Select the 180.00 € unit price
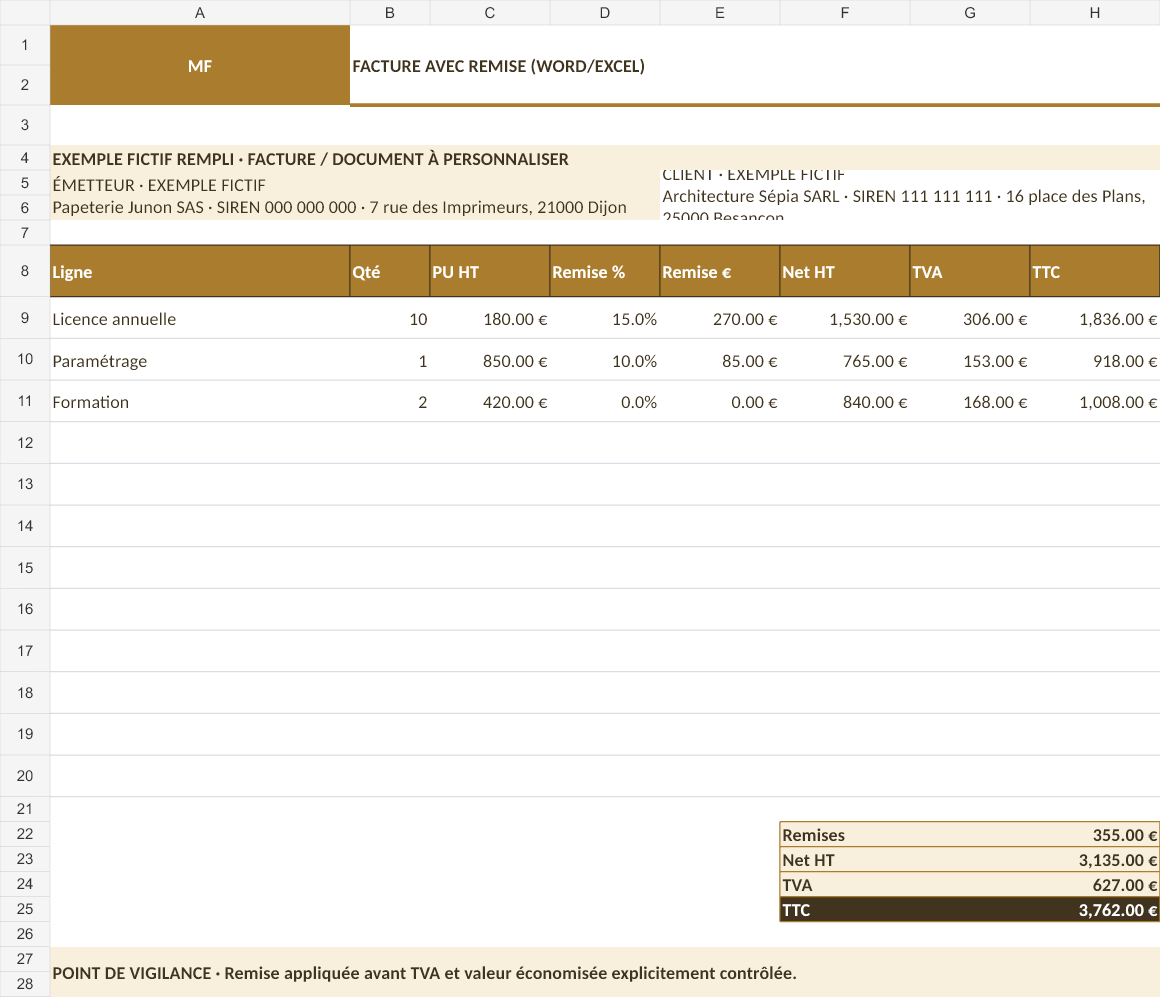 pyautogui.click(x=490, y=319)
